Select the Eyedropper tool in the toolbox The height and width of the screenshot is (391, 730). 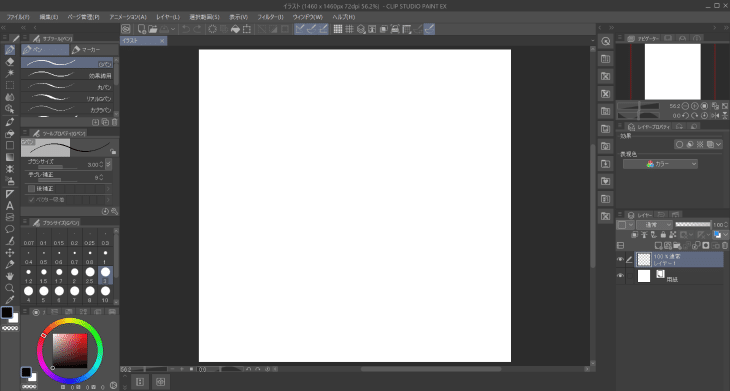pyautogui.click(x=10, y=300)
